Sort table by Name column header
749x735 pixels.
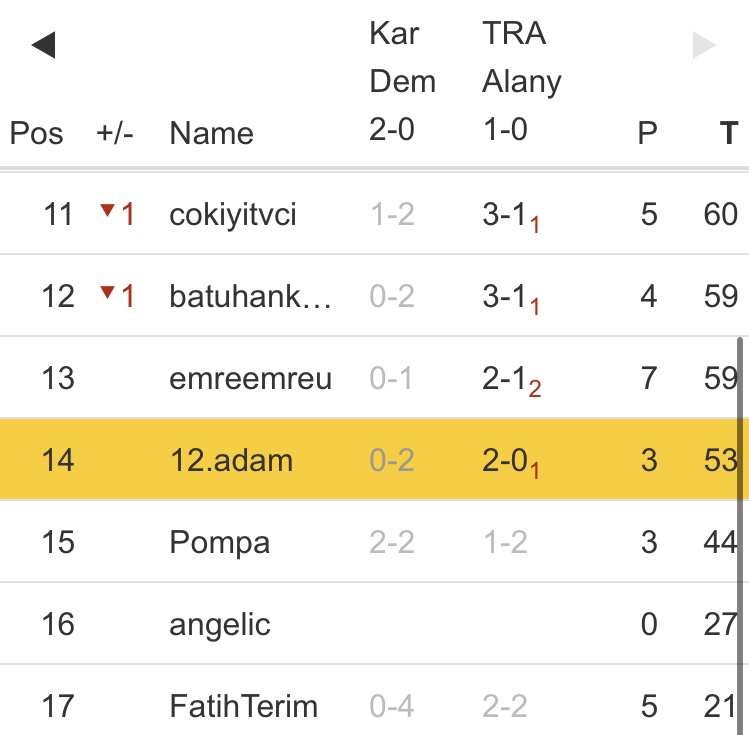[x=211, y=134]
